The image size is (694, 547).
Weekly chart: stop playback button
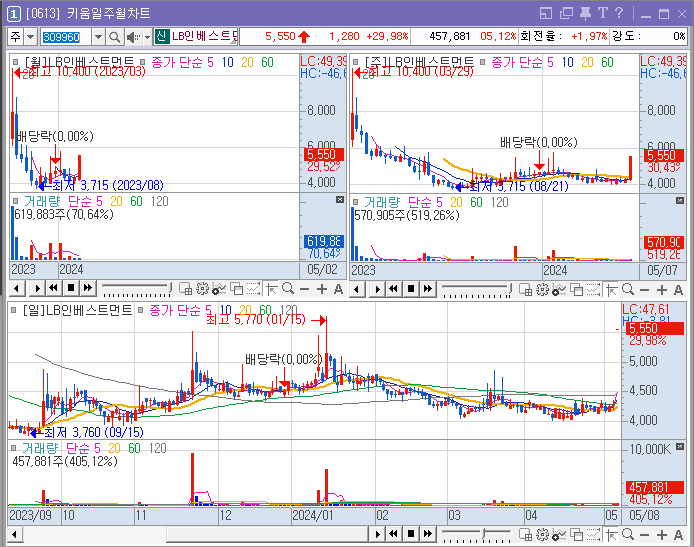pos(411,289)
